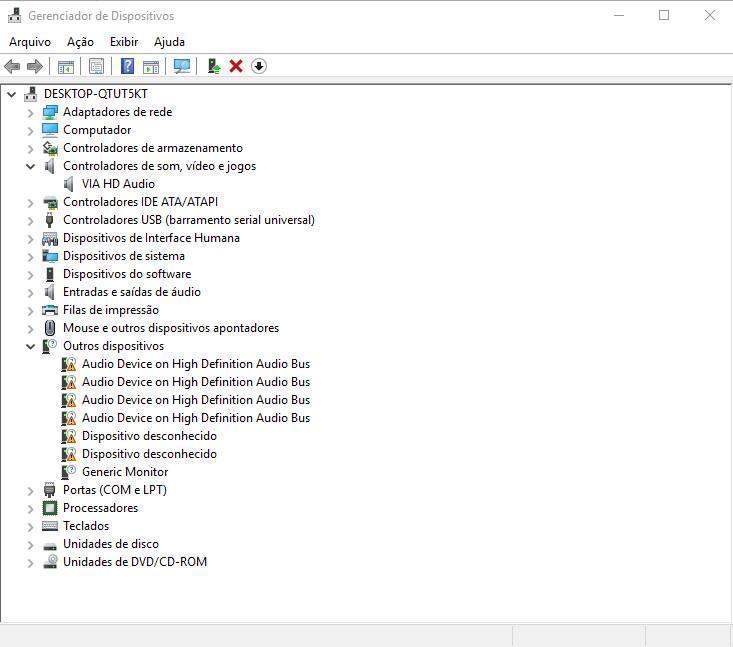Expand the Computador category
733x647 pixels.
click(30, 130)
